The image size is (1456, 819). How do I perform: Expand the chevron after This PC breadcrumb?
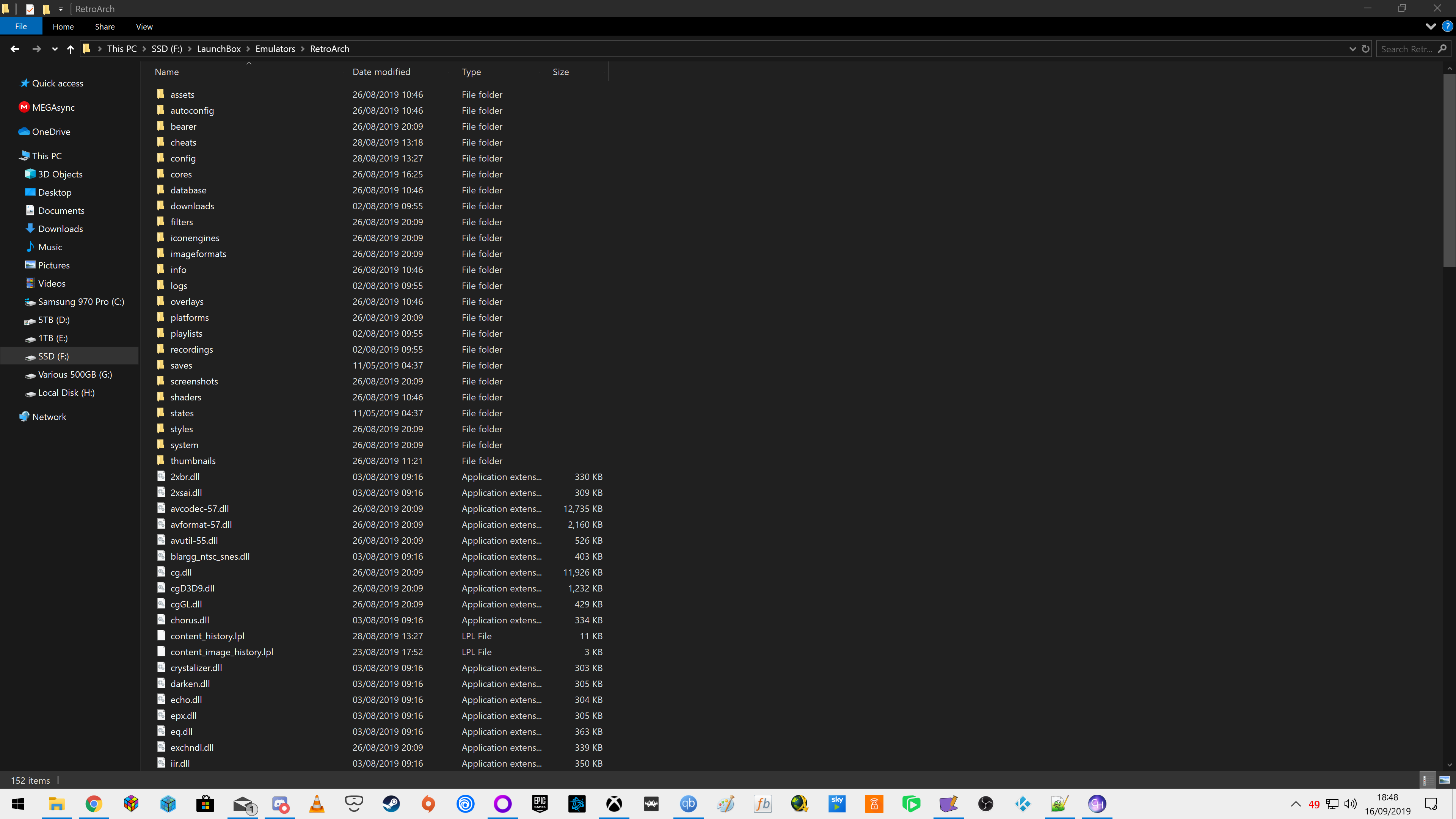tap(144, 49)
